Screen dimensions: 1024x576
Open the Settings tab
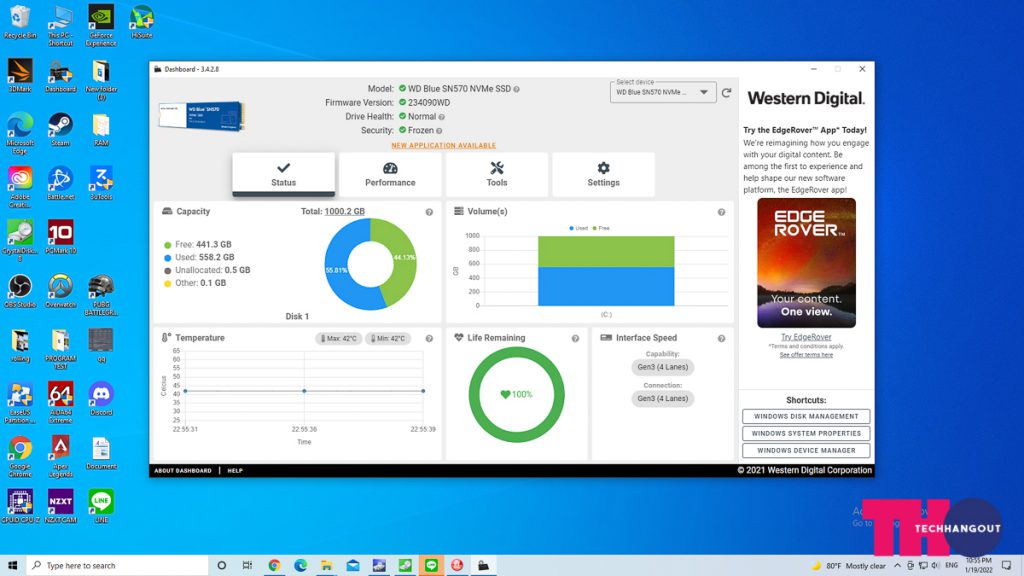pyautogui.click(x=603, y=174)
